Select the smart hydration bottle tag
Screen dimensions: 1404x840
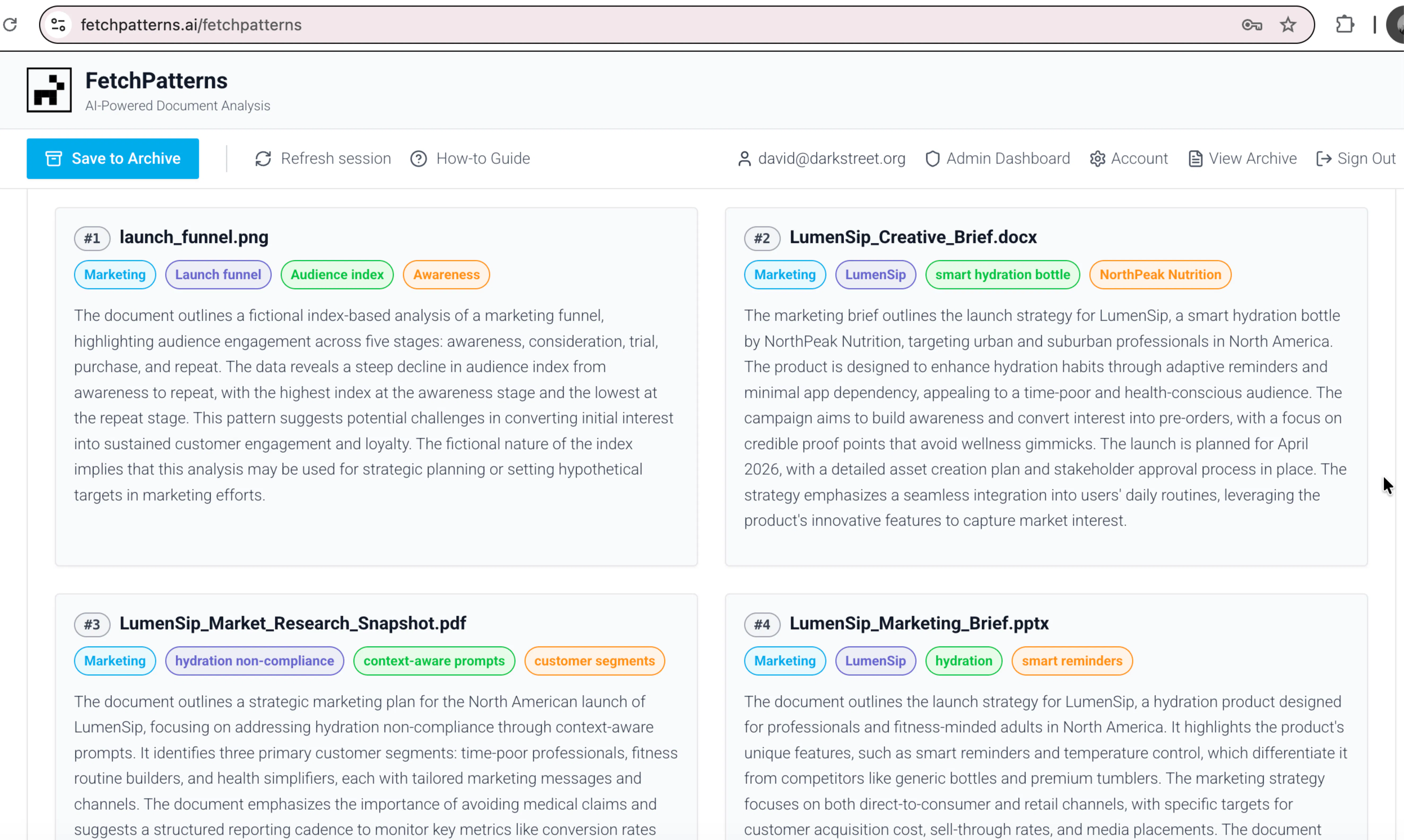coord(1003,275)
